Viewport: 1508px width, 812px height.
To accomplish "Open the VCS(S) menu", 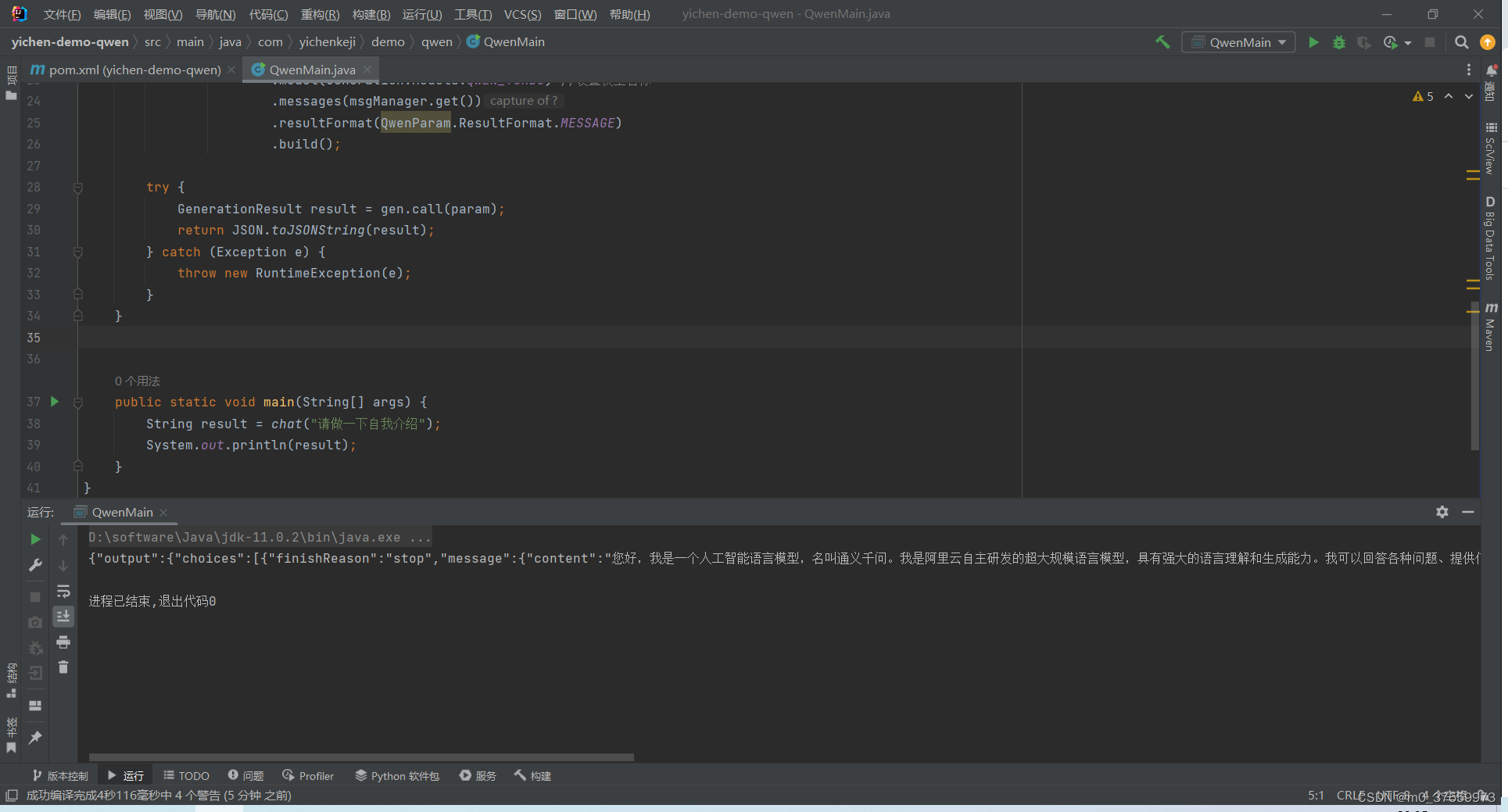I will pyautogui.click(x=522, y=14).
